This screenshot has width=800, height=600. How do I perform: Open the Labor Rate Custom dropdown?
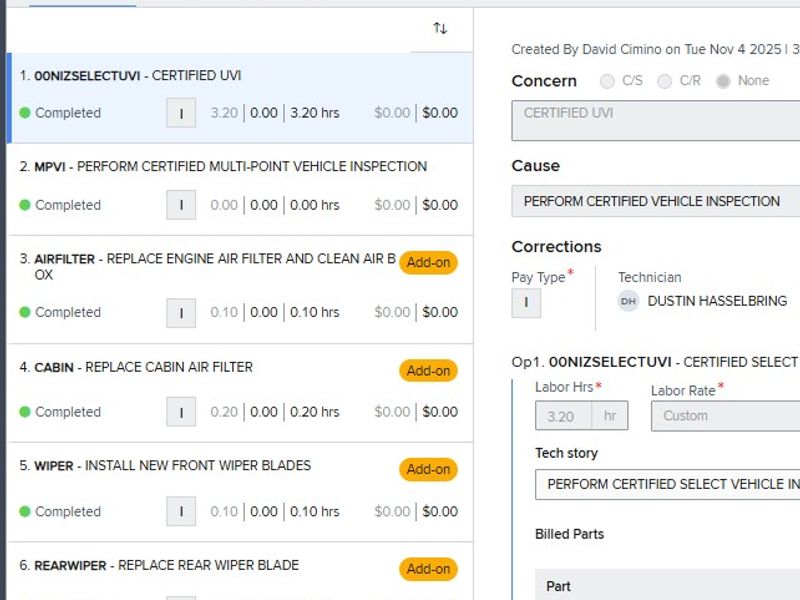pyautogui.click(x=725, y=416)
